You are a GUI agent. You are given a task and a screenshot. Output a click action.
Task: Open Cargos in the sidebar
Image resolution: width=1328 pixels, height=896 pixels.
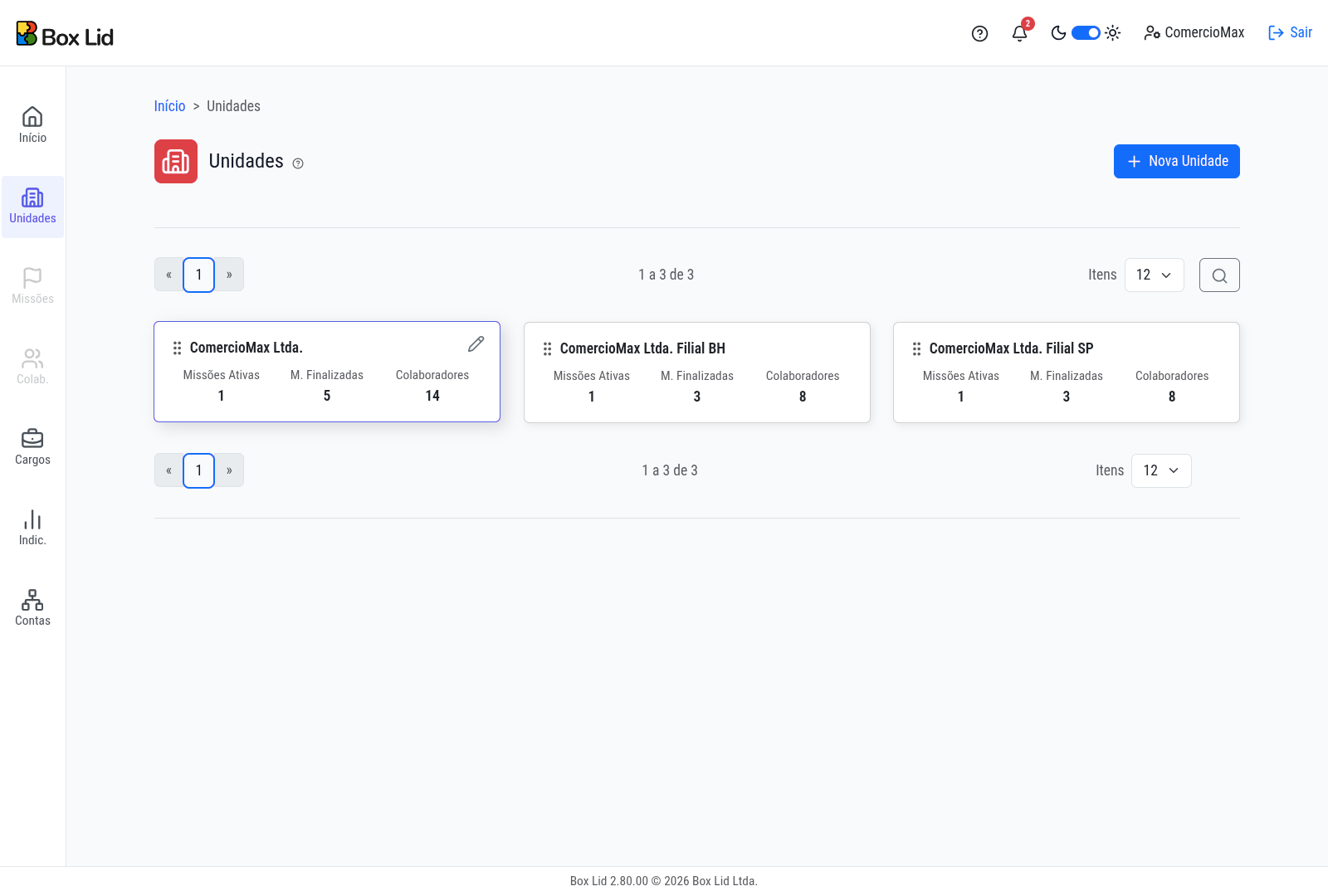point(32,447)
